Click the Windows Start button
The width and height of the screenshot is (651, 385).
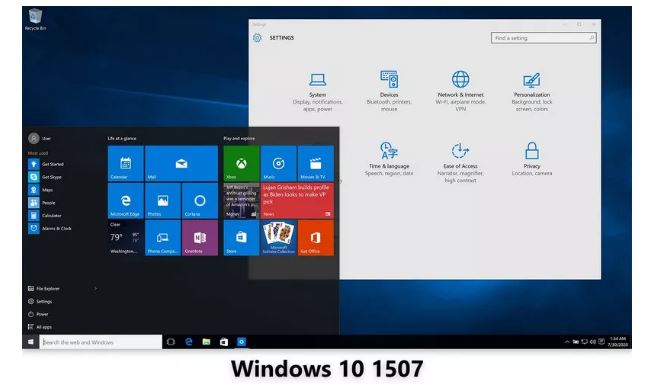(30, 342)
